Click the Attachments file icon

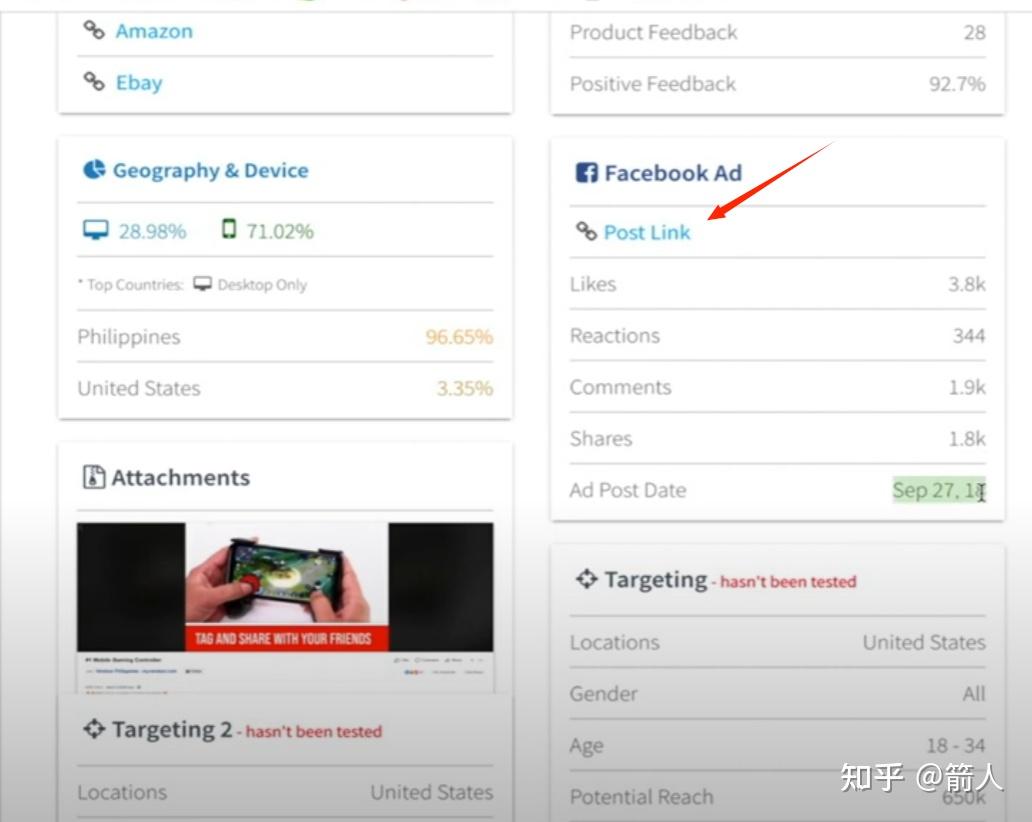tap(94, 477)
